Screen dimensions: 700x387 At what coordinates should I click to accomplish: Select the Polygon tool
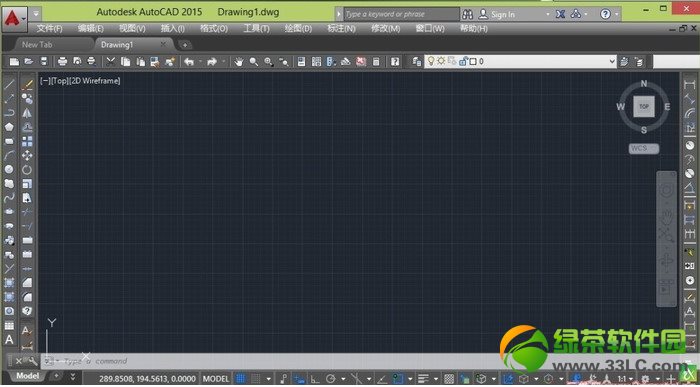click(9, 127)
